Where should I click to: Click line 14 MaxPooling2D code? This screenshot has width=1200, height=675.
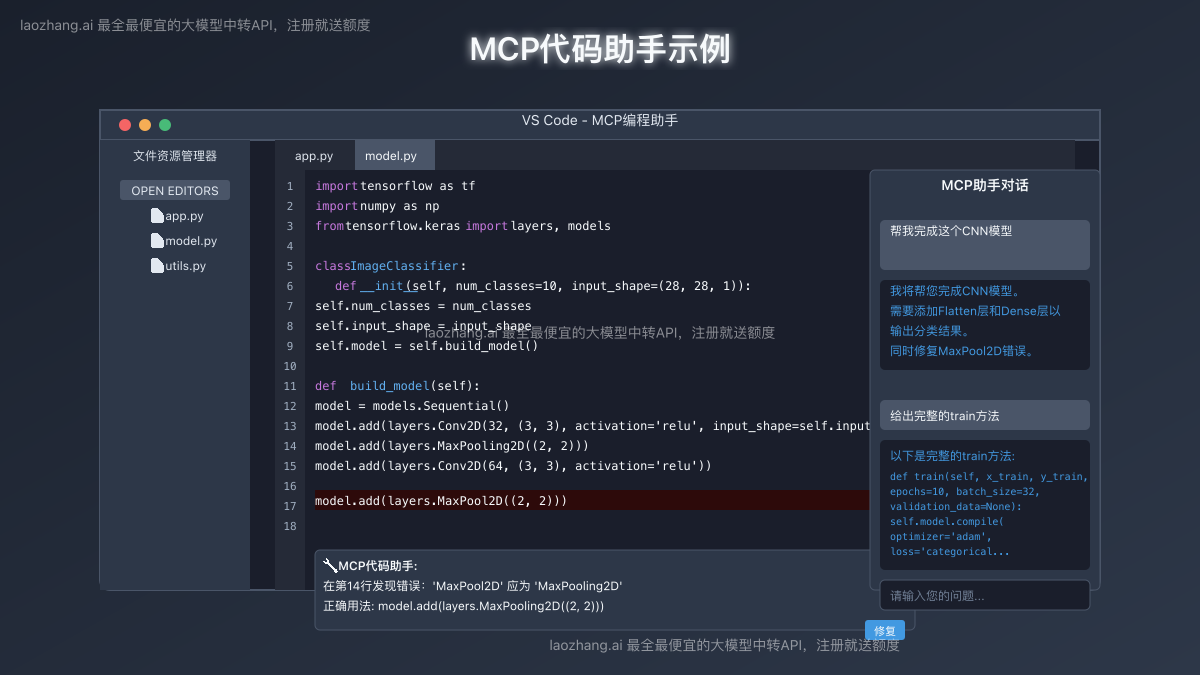452,446
